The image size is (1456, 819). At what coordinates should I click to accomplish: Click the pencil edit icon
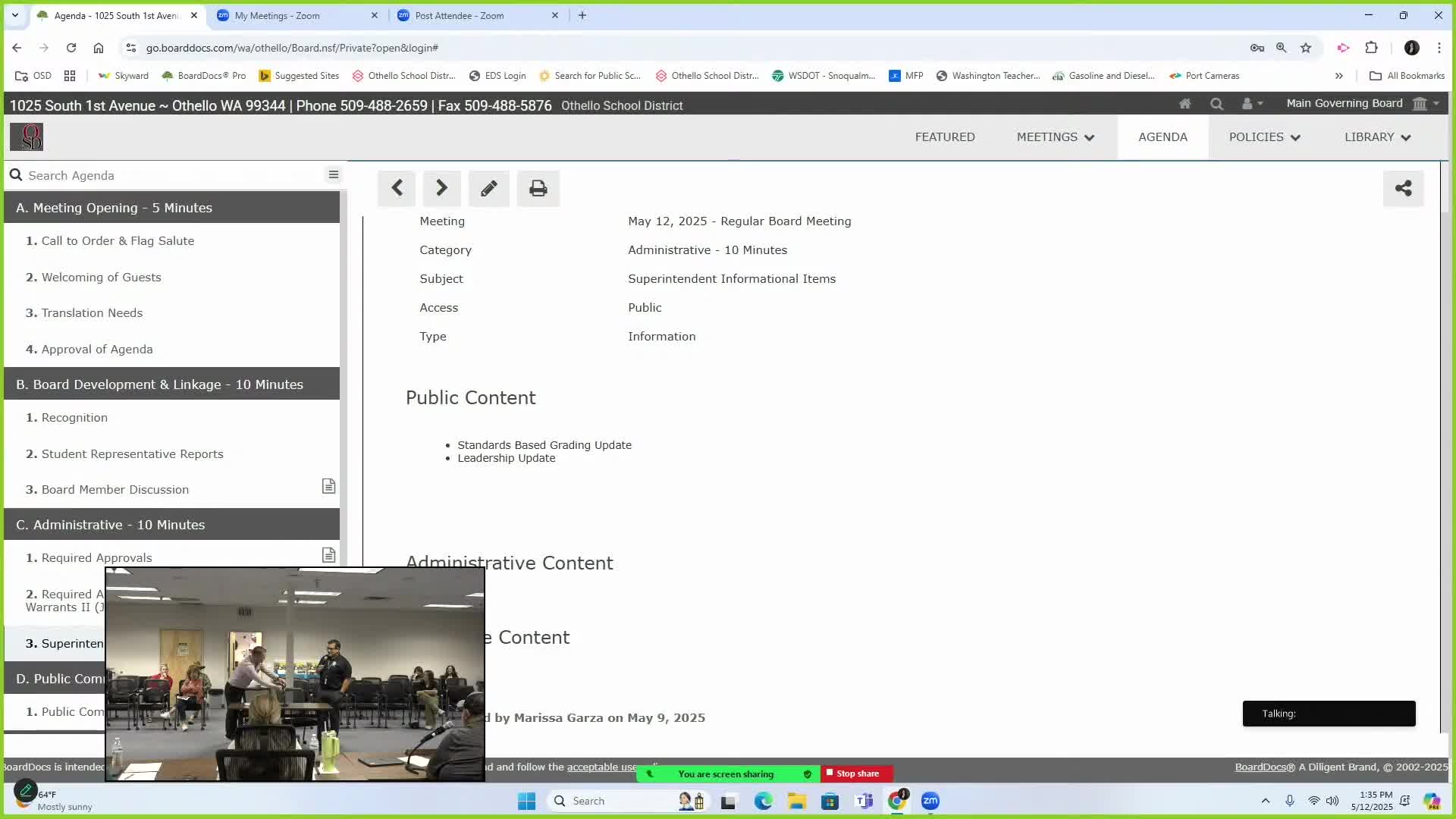489,188
